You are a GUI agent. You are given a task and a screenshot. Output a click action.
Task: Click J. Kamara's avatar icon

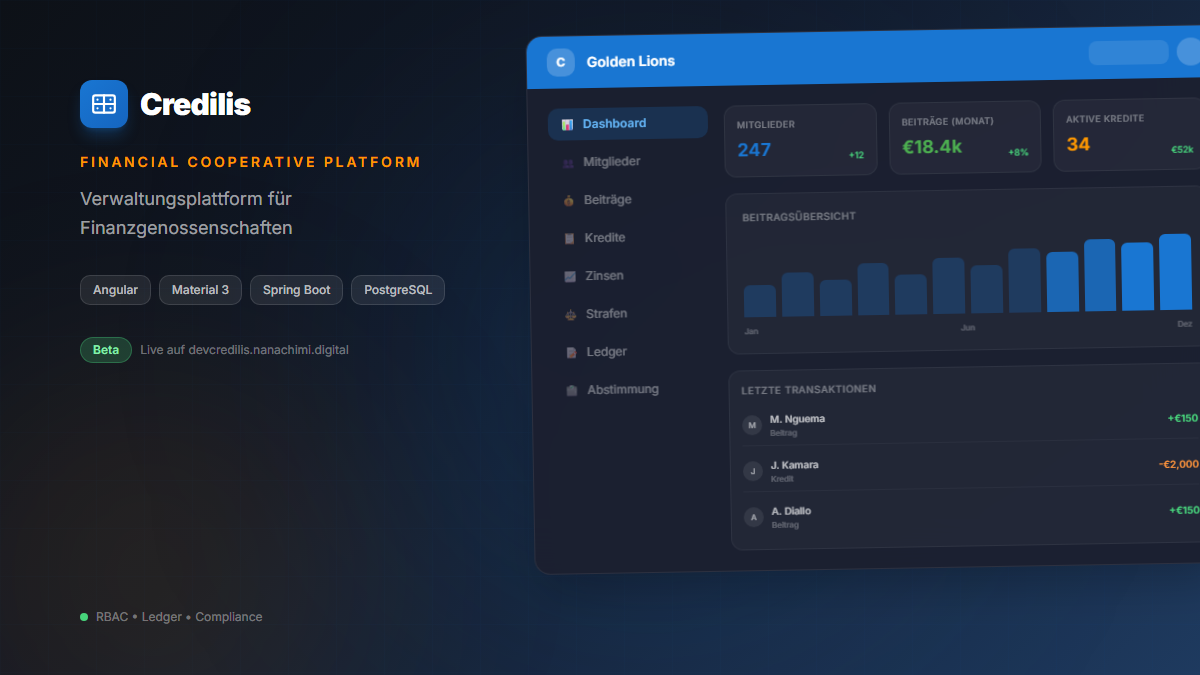[x=752, y=471]
